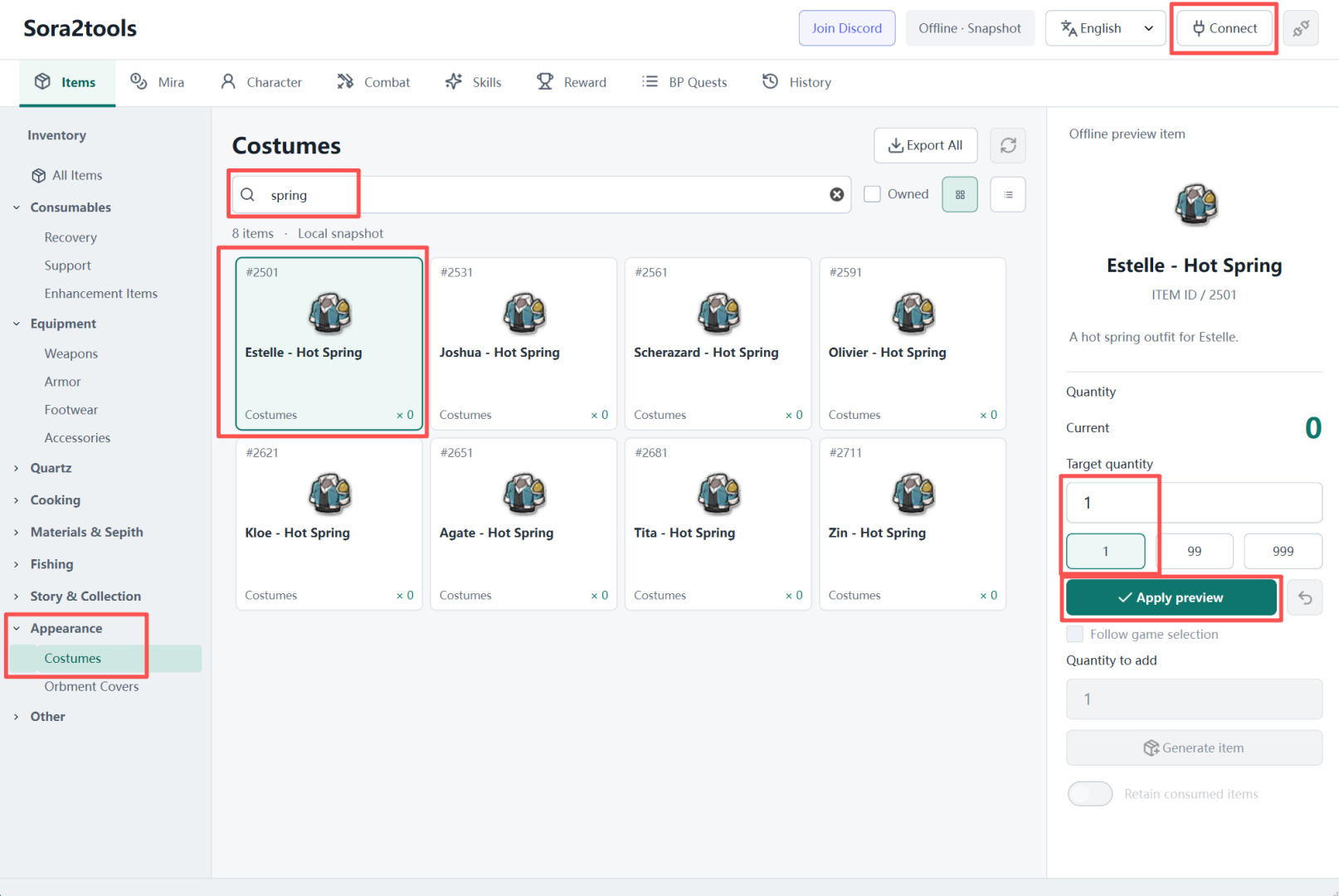
Task: Click the link/unlink icon beside Connect
Action: (x=1301, y=28)
